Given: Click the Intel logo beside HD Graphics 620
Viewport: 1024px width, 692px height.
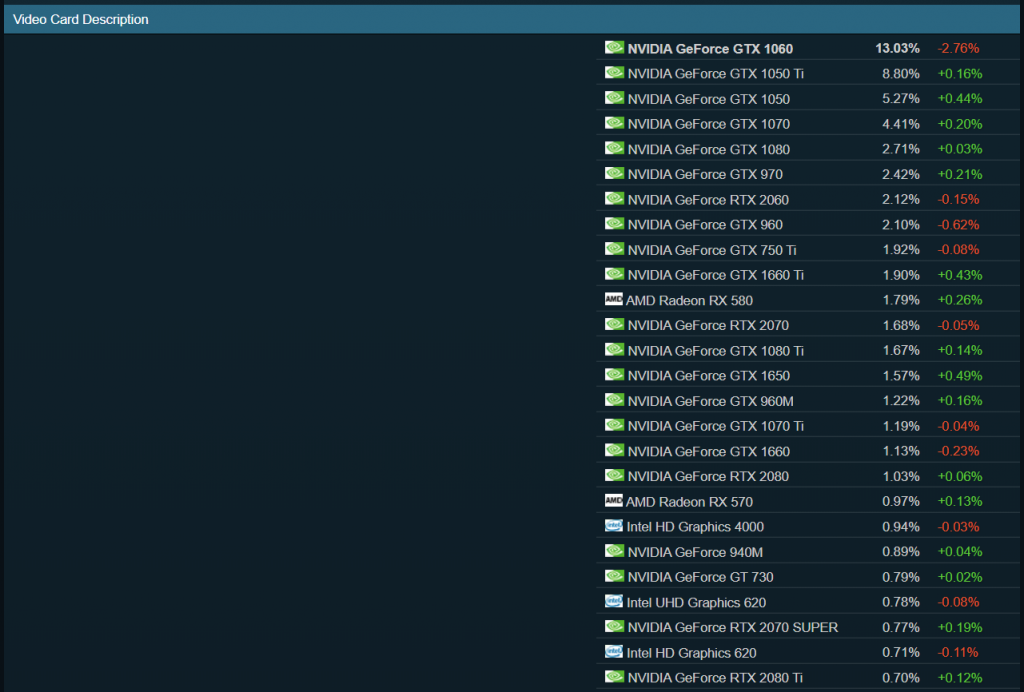Looking at the screenshot, I should (x=613, y=652).
